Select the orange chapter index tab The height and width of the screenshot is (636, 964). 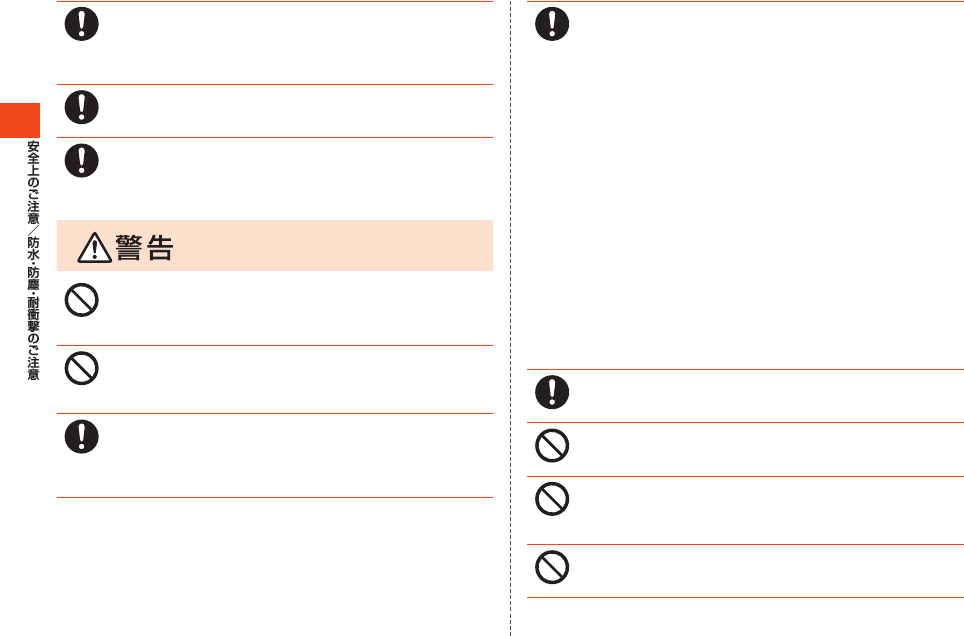pos(20,120)
